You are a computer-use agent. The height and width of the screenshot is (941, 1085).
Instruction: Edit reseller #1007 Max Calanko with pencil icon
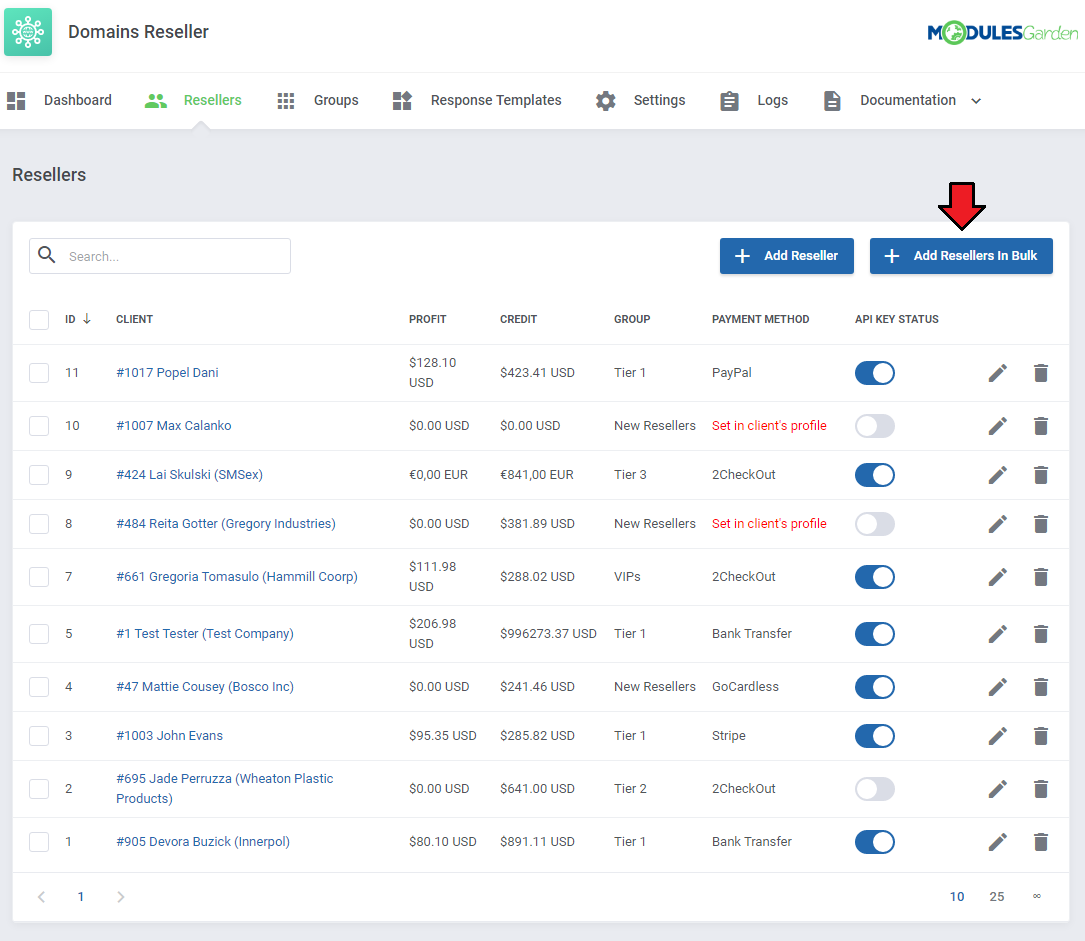pyautogui.click(x=997, y=426)
